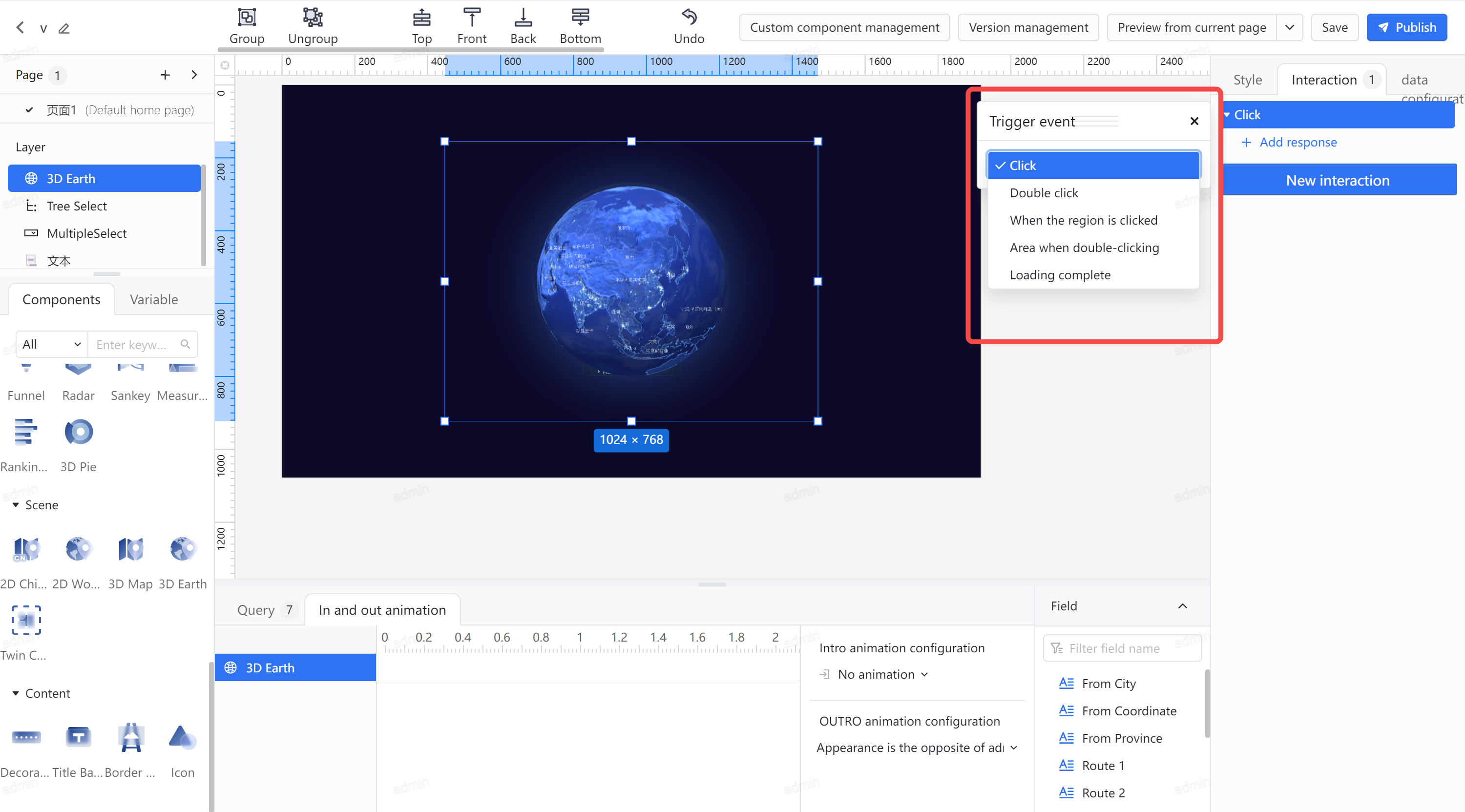This screenshot has width=1465, height=812.
Task: Choose Click trigger event option
Action: [1094, 166]
